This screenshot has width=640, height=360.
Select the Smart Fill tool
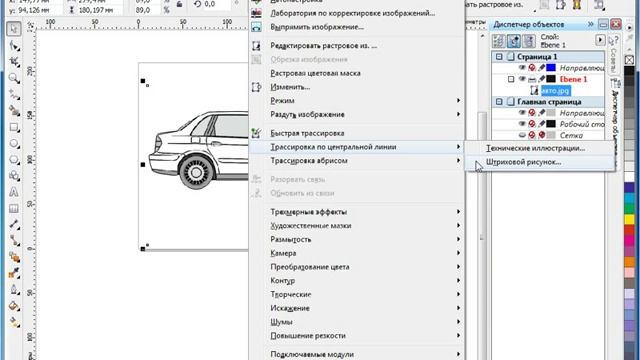coord(14,111)
